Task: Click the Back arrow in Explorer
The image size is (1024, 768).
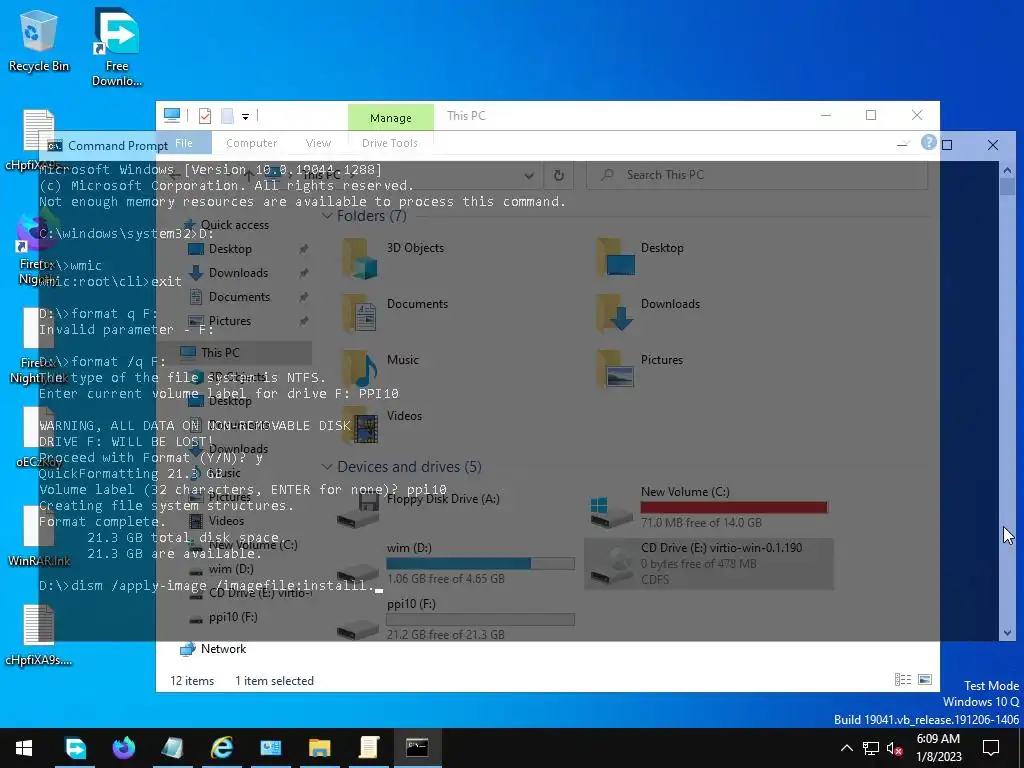Action: point(174,175)
